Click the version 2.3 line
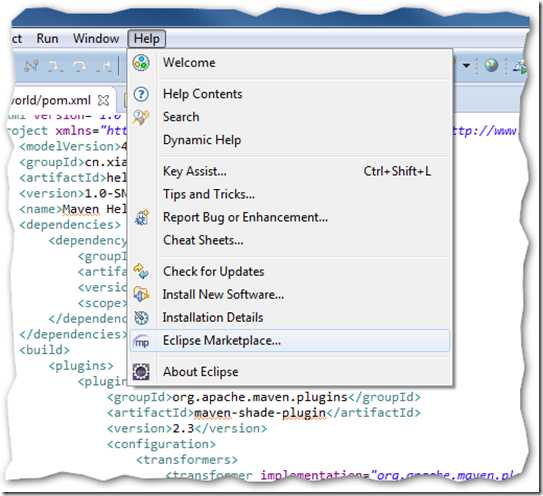The width and height of the screenshot is (543, 496). tap(187, 428)
